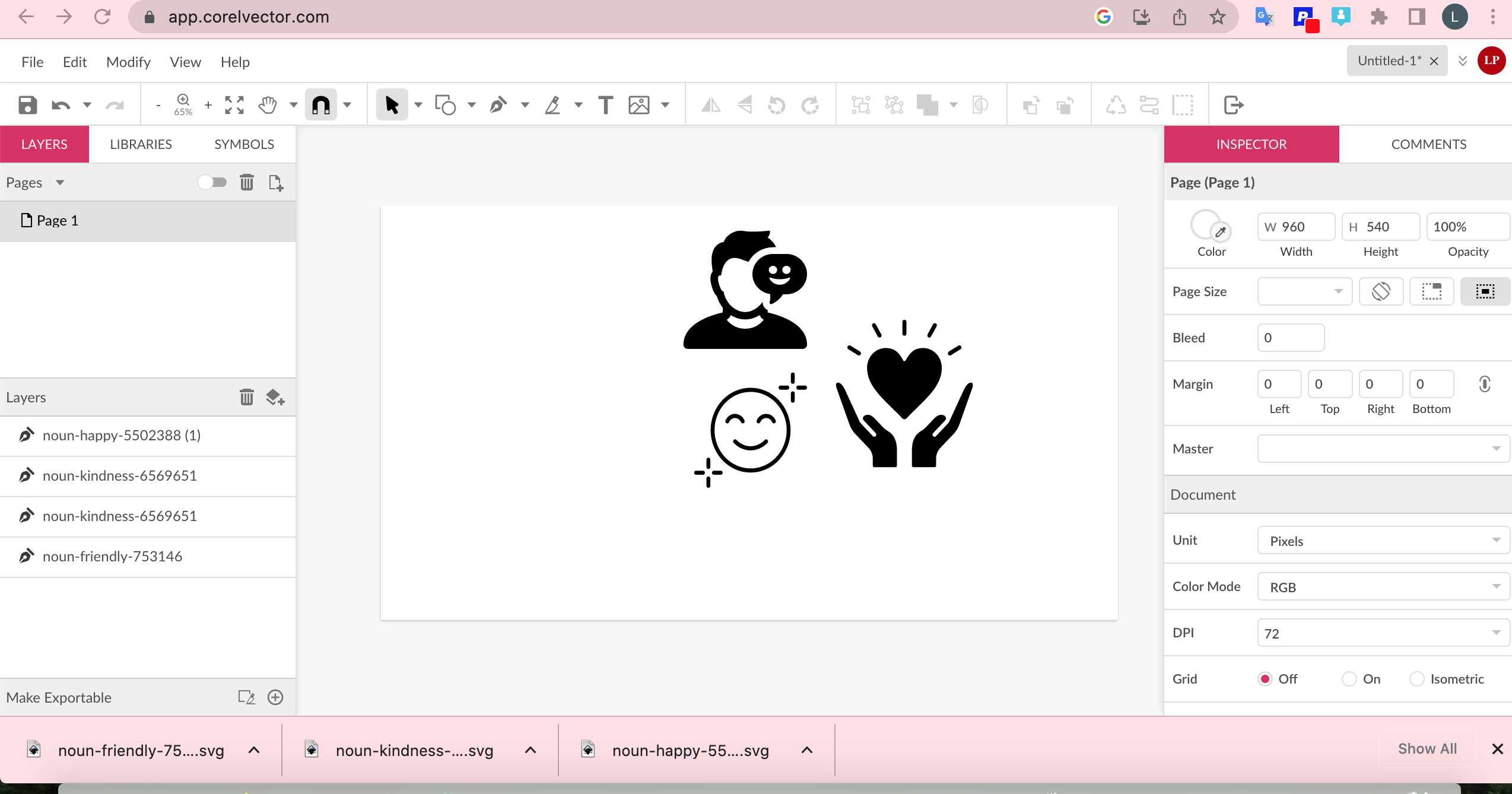Click the Fit to screen icon
The height and width of the screenshot is (794, 1512).
coord(234,105)
